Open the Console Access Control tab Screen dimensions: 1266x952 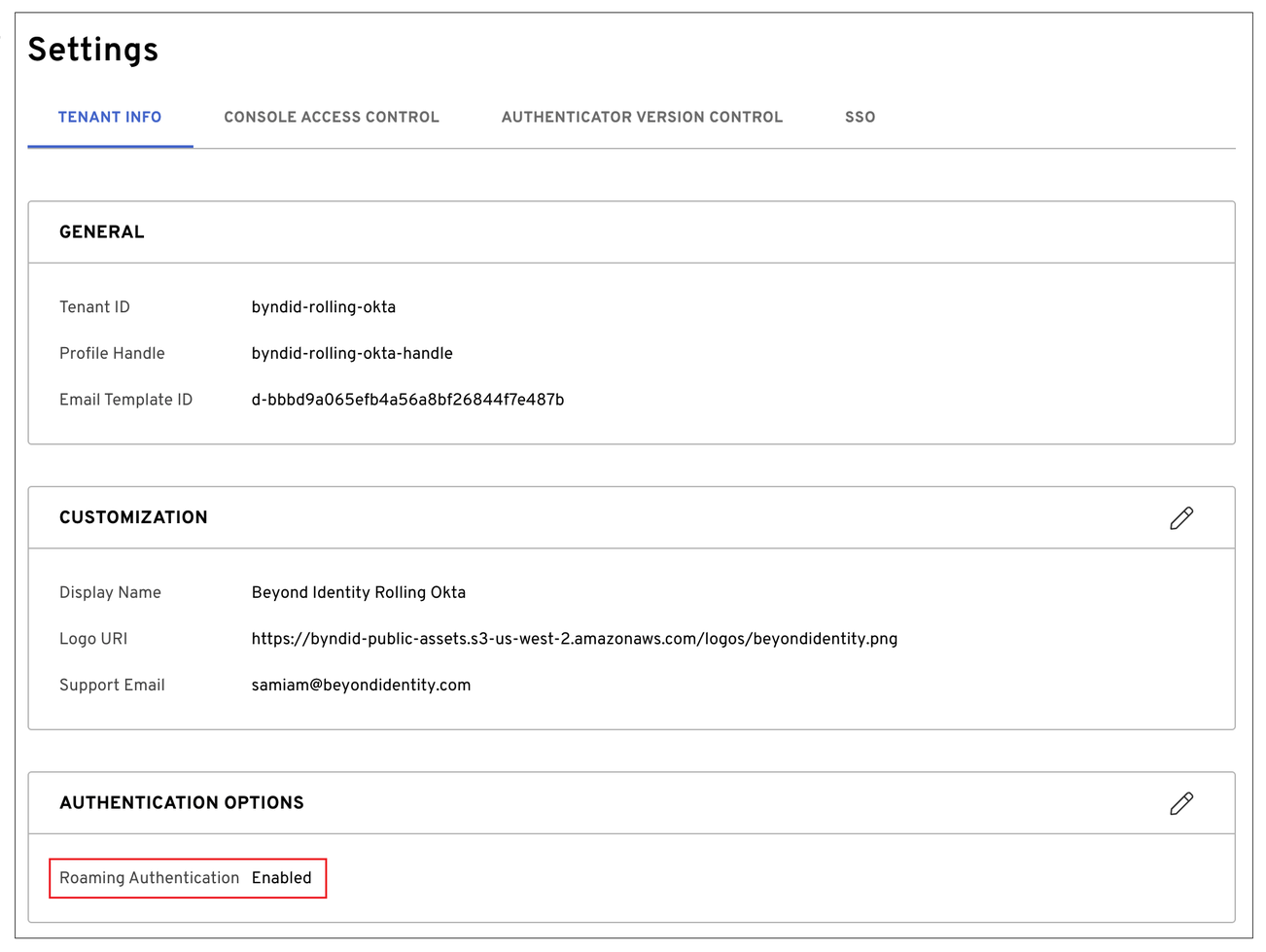331,118
